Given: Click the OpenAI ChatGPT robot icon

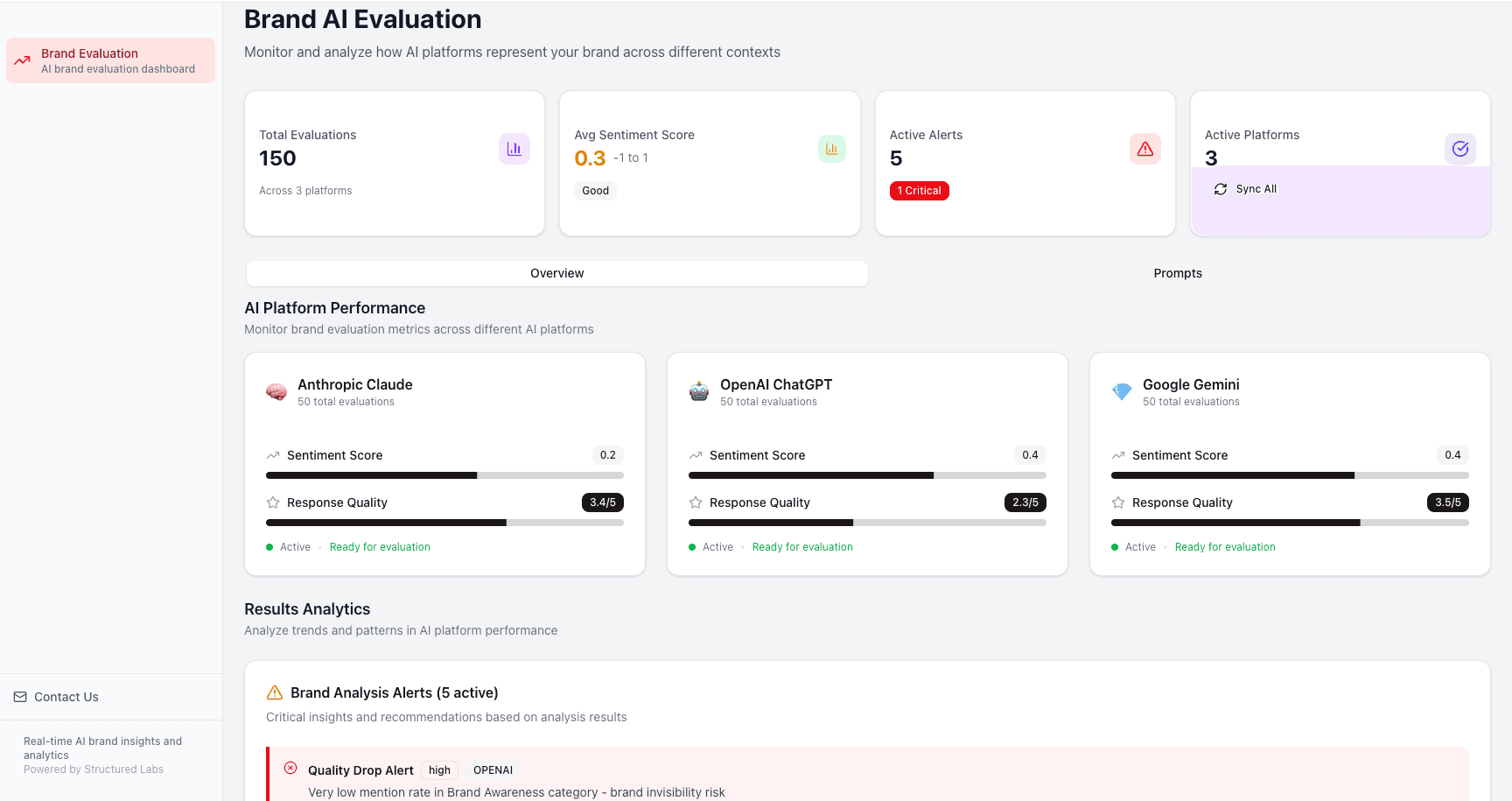Looking at the screenshot, I should click(699, 391).
